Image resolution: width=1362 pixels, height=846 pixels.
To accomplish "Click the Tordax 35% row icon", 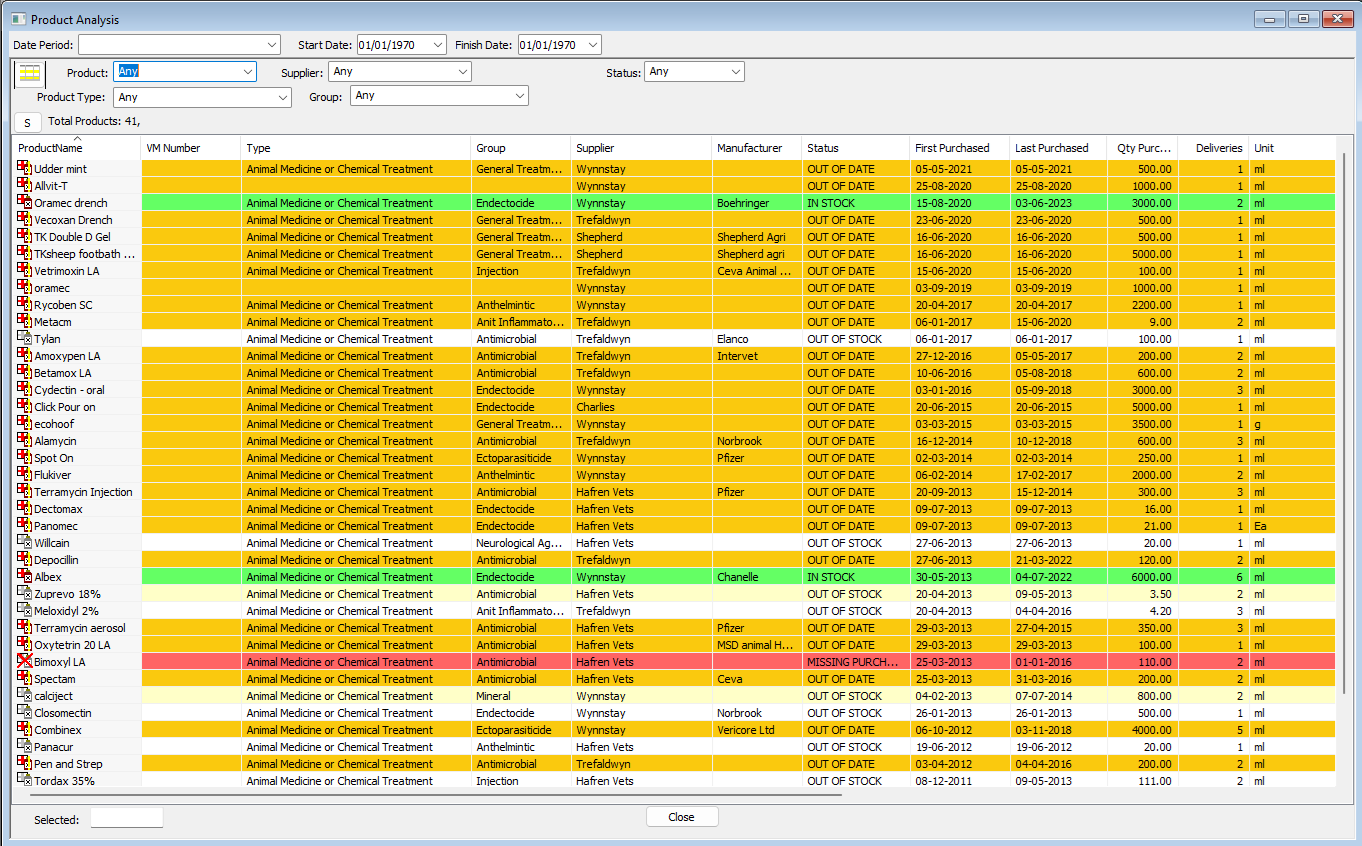I will click(25, 781).
